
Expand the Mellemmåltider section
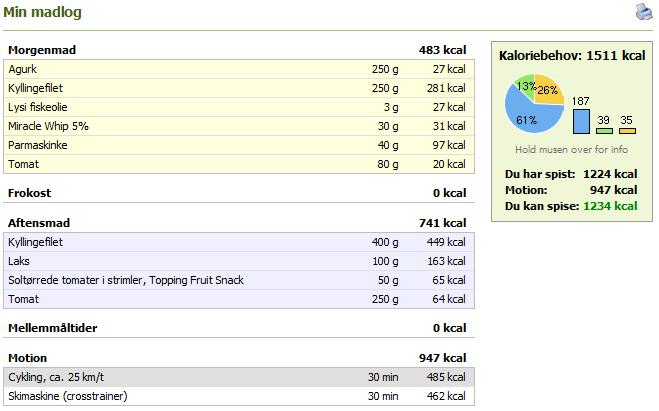click(239, 328)
